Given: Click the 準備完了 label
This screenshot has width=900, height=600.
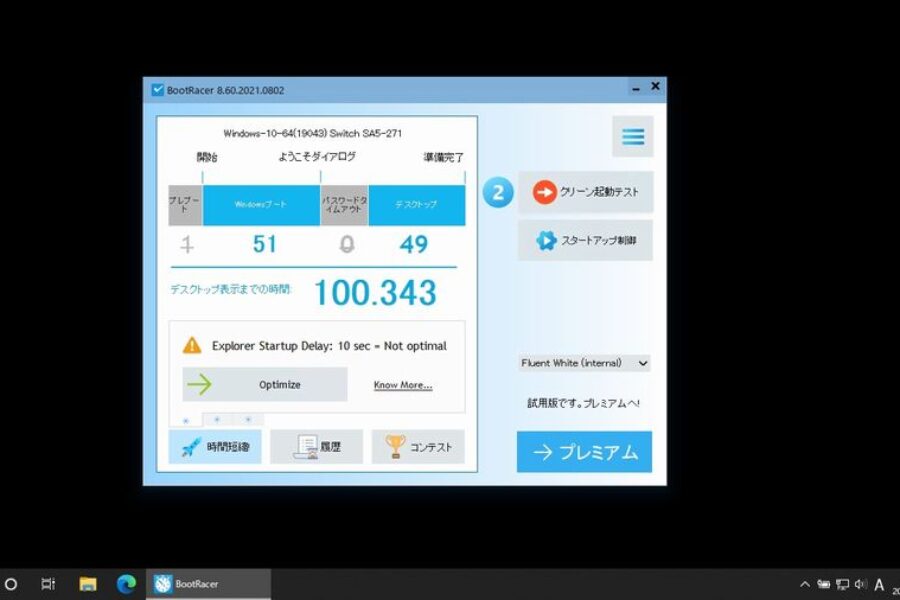Looking at the screenshot, I should point(443,157).
